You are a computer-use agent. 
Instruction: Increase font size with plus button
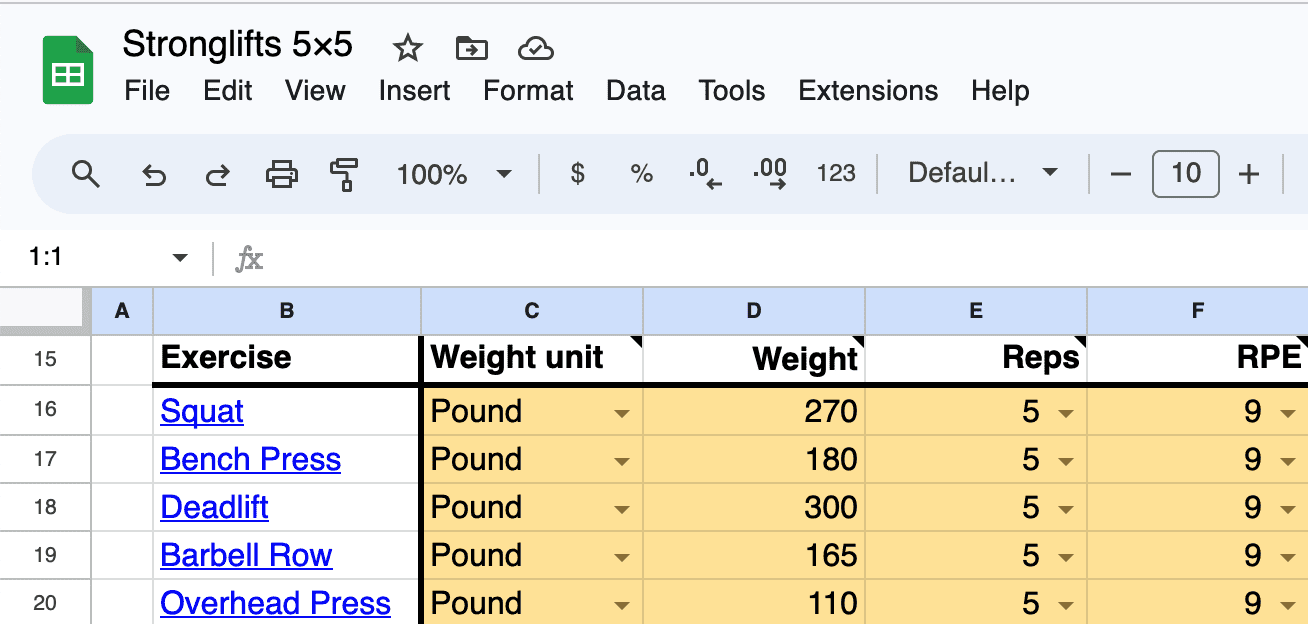[x=1249, y=175]
